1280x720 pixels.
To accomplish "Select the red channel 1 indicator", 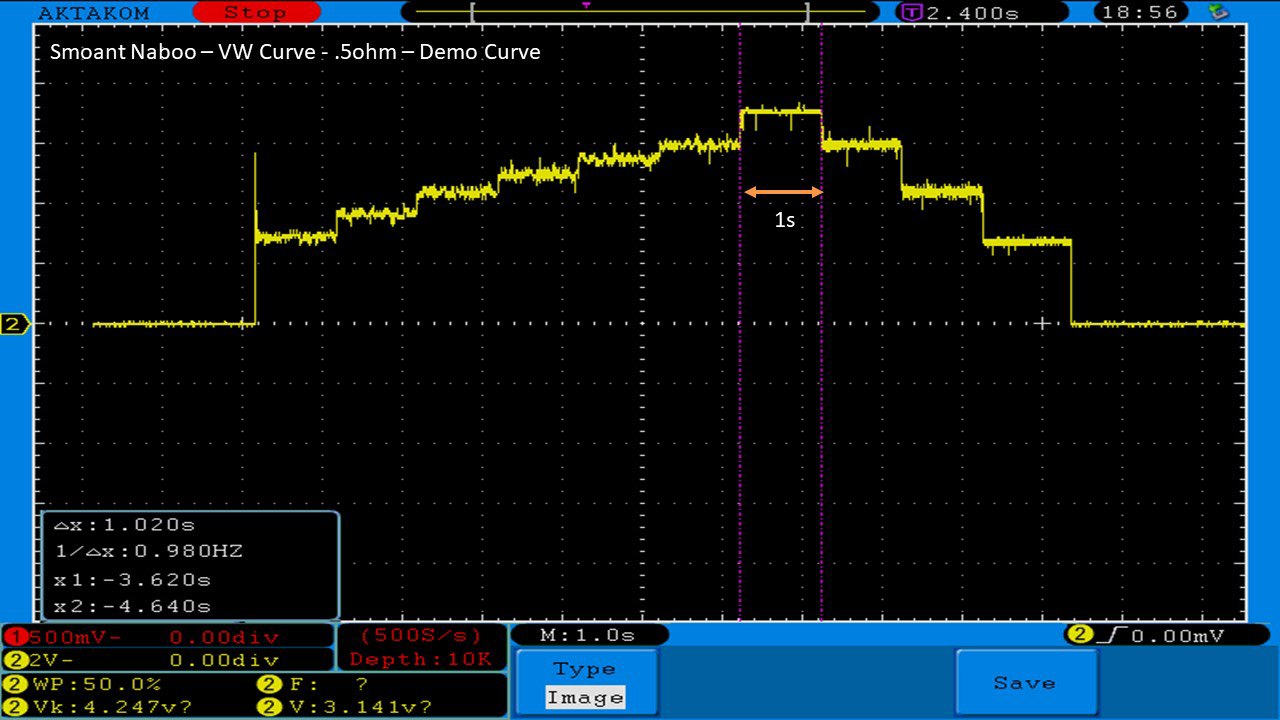I will pyautogui.click(x=16, y=637).
